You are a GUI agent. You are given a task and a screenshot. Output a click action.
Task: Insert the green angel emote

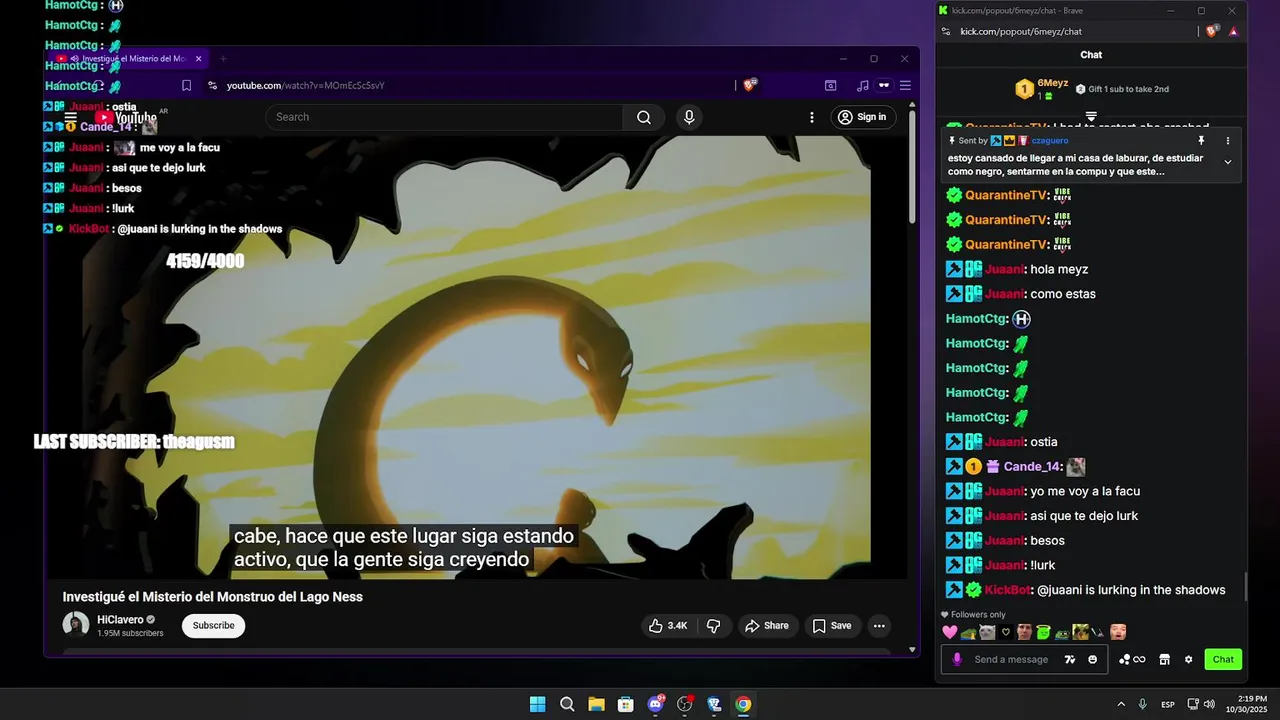point(1043,632)
